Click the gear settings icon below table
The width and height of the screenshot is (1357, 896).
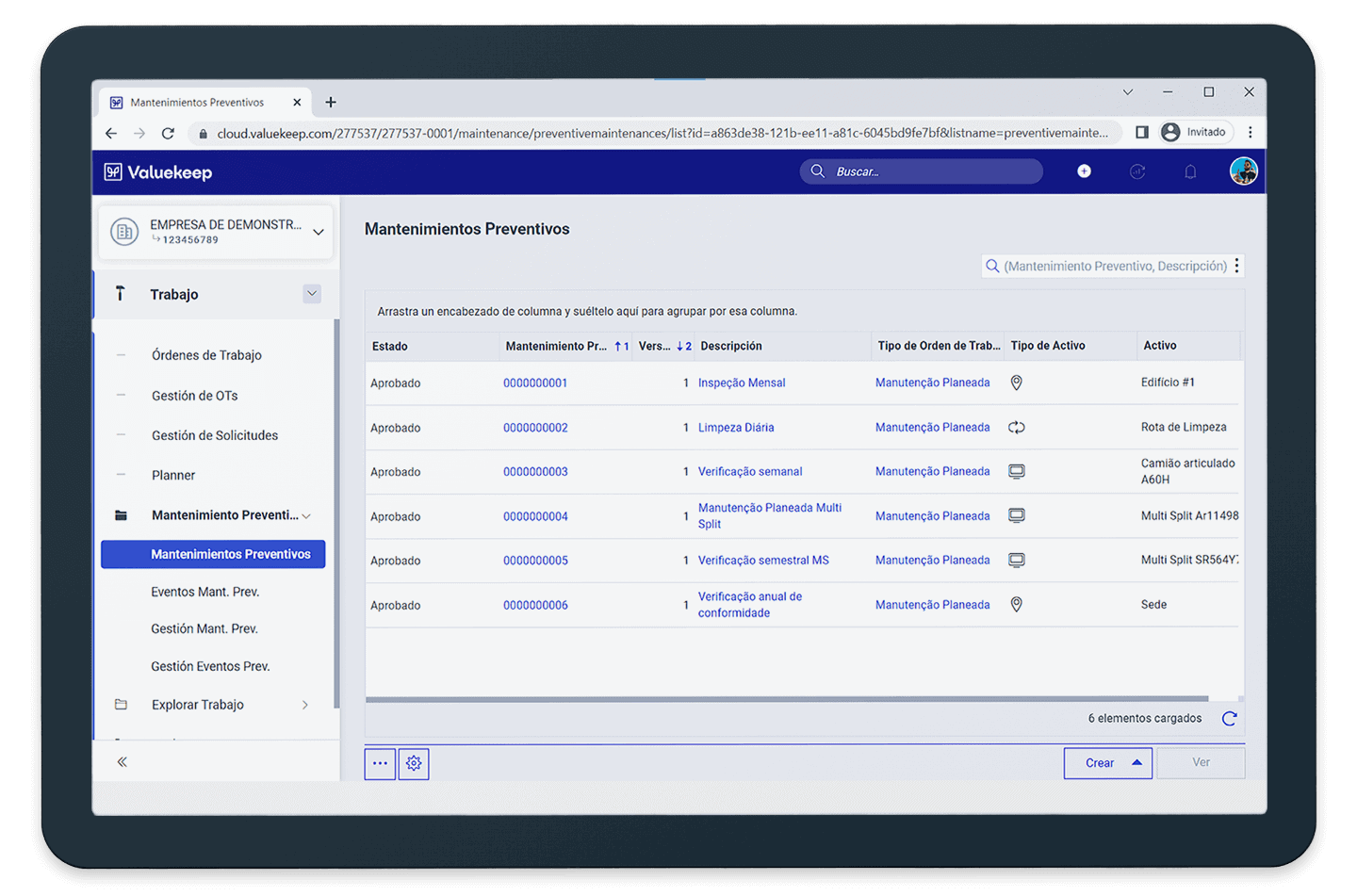coord(414,763)
